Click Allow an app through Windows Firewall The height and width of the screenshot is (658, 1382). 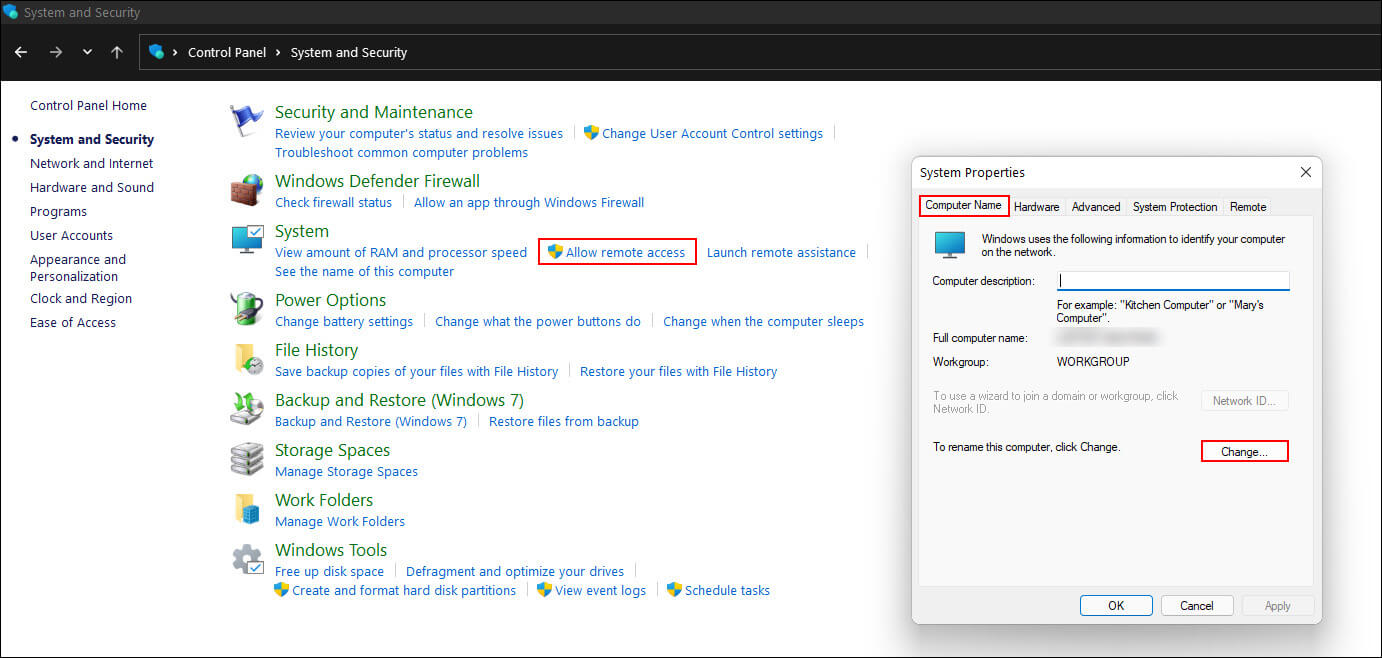529,203
